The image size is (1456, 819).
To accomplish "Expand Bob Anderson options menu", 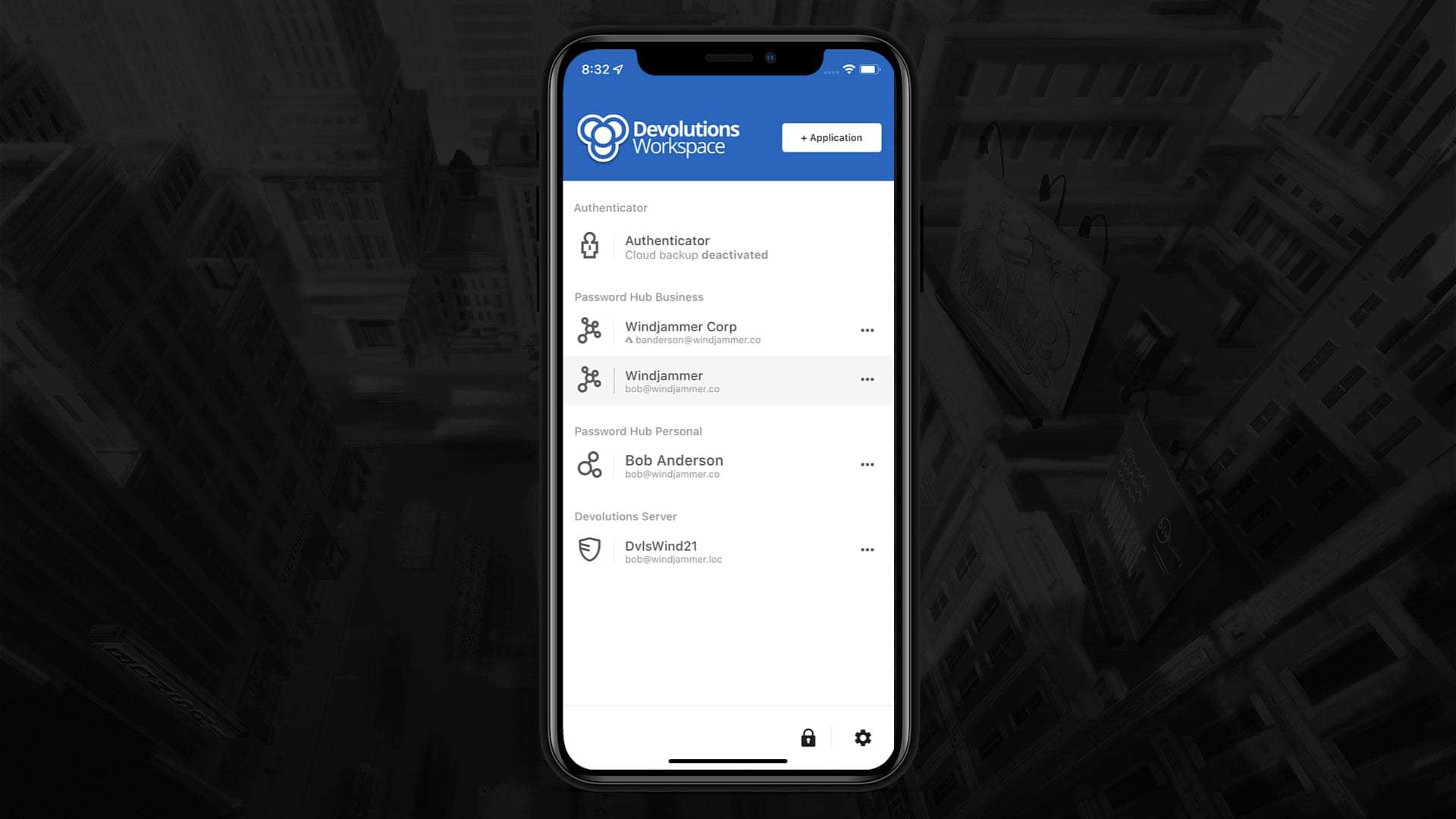I will [x=867, y=464].
